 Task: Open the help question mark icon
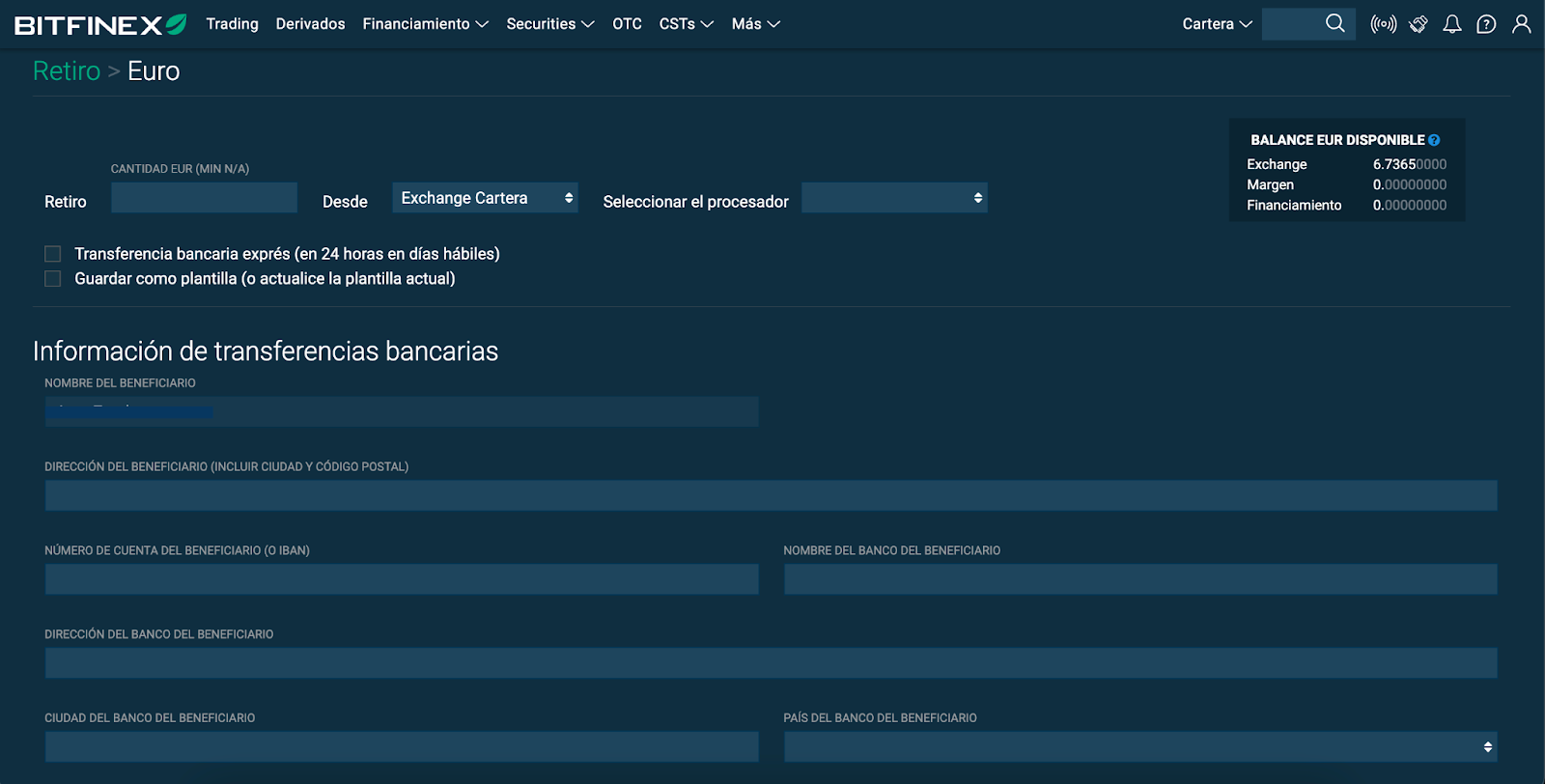pyautogui.click(x=1487, y=24)
